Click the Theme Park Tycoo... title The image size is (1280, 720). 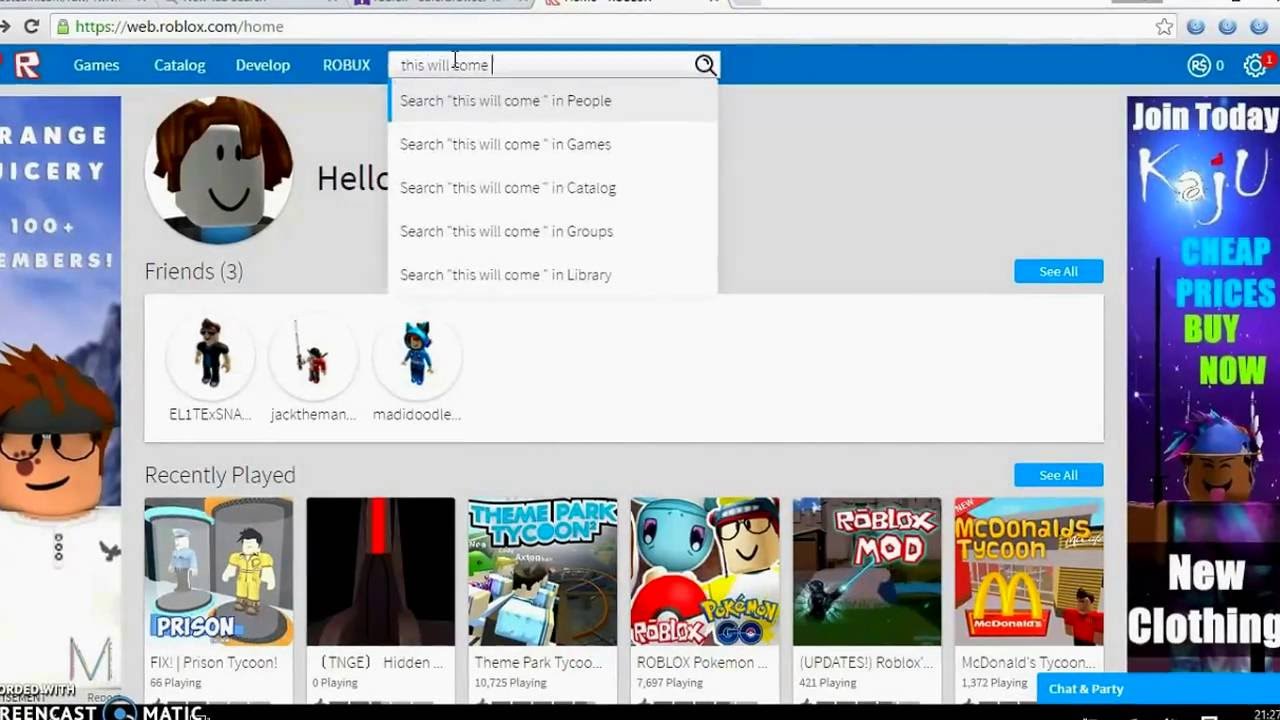click(x=538, y=662)
